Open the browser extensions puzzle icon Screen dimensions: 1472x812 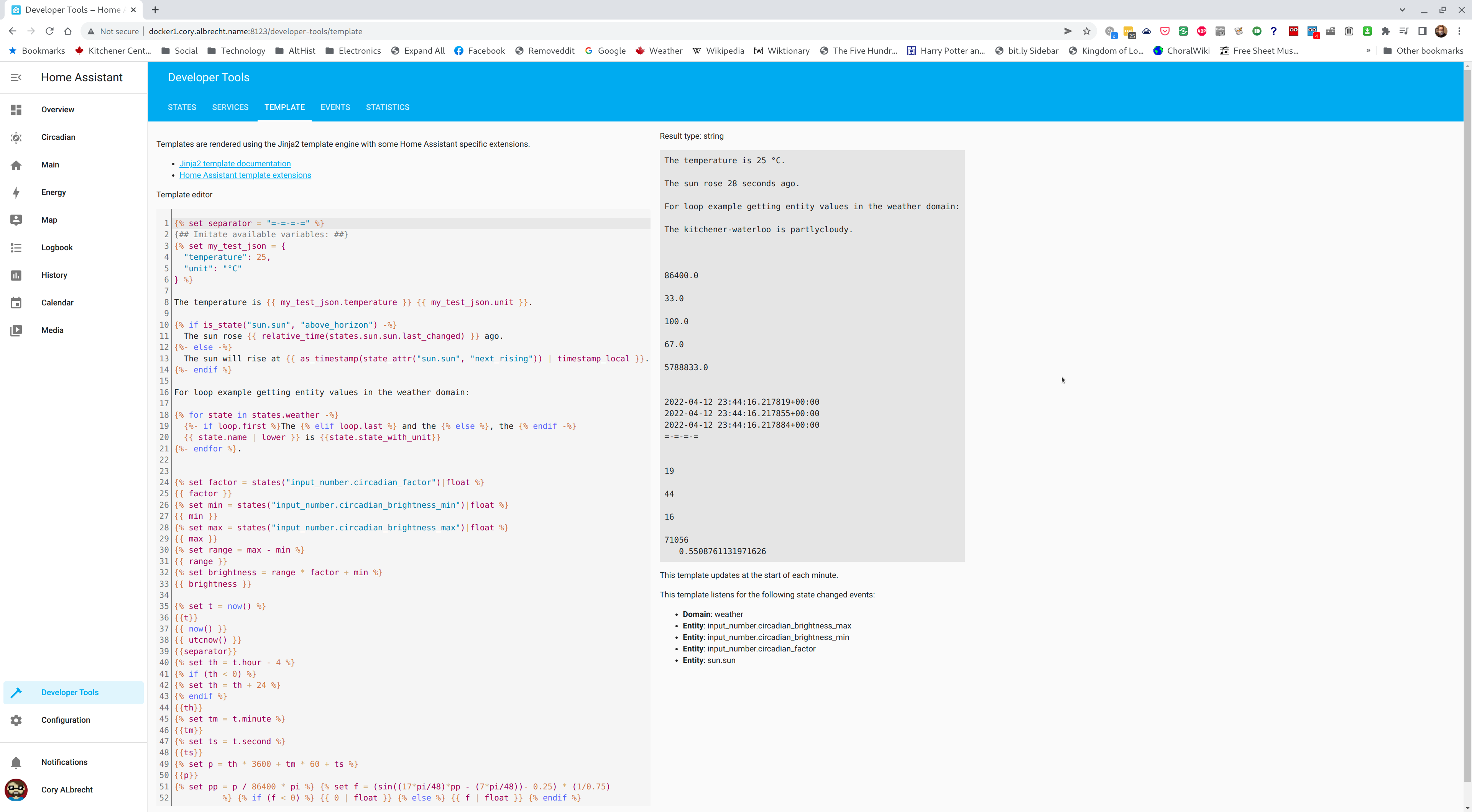click(1385, 31)
